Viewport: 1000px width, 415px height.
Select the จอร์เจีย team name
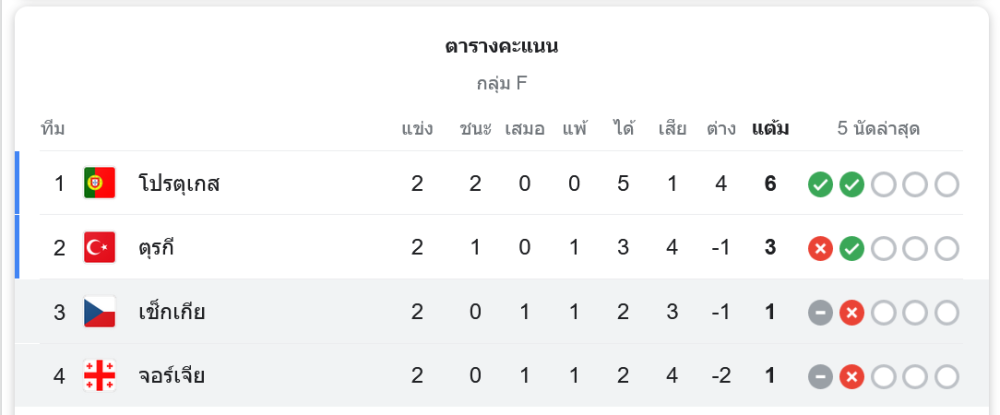pos(171,376)
